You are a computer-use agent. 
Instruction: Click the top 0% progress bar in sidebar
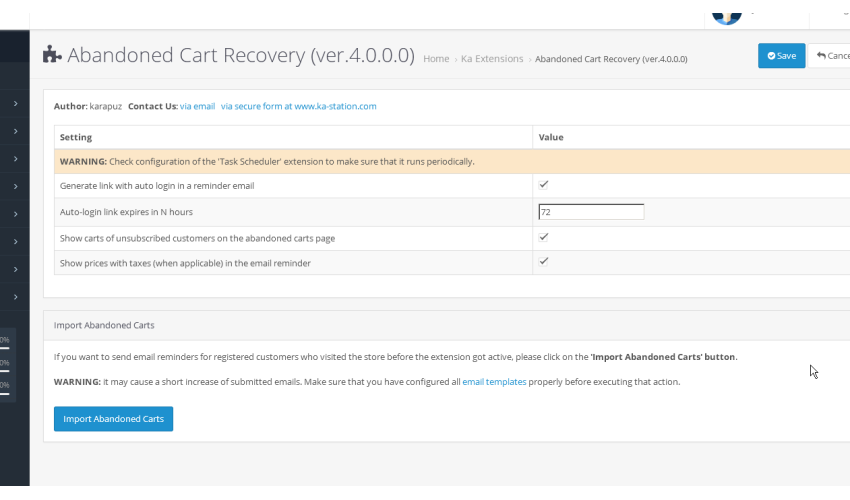5,343
